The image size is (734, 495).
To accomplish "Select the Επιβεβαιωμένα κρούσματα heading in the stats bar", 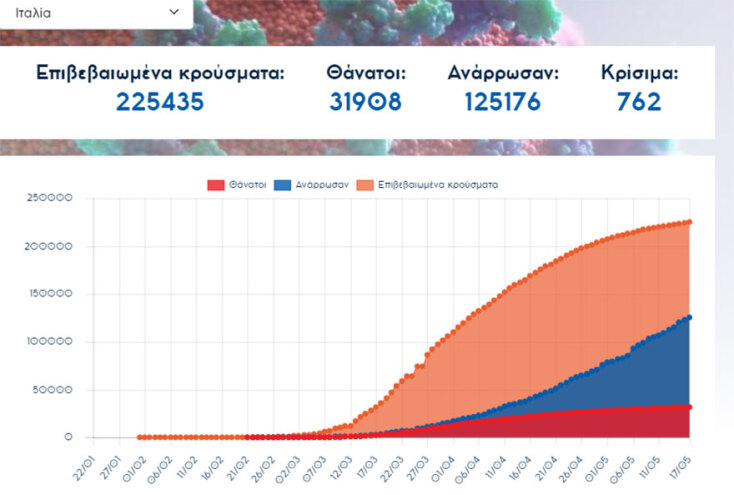I will [x=160, y=73].
